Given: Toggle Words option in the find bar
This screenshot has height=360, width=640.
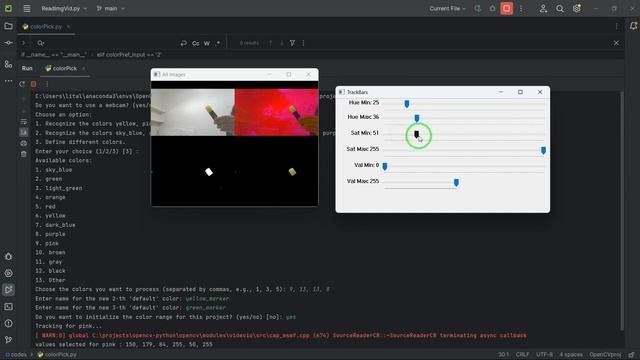Looking at the screenshot, I should tap(207, 43).
